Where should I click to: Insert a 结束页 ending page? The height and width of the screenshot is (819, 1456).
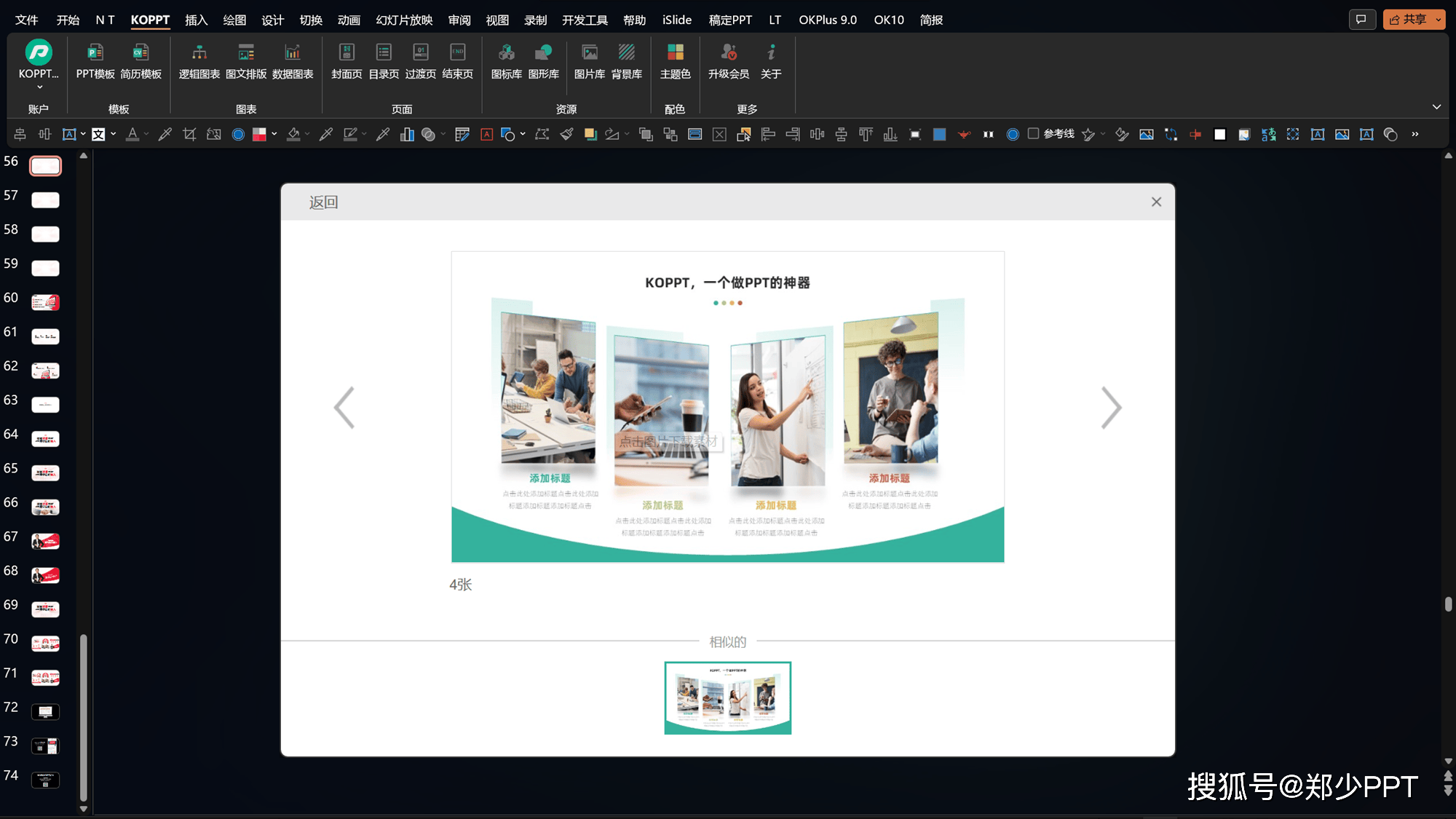(x=458, y=61)
